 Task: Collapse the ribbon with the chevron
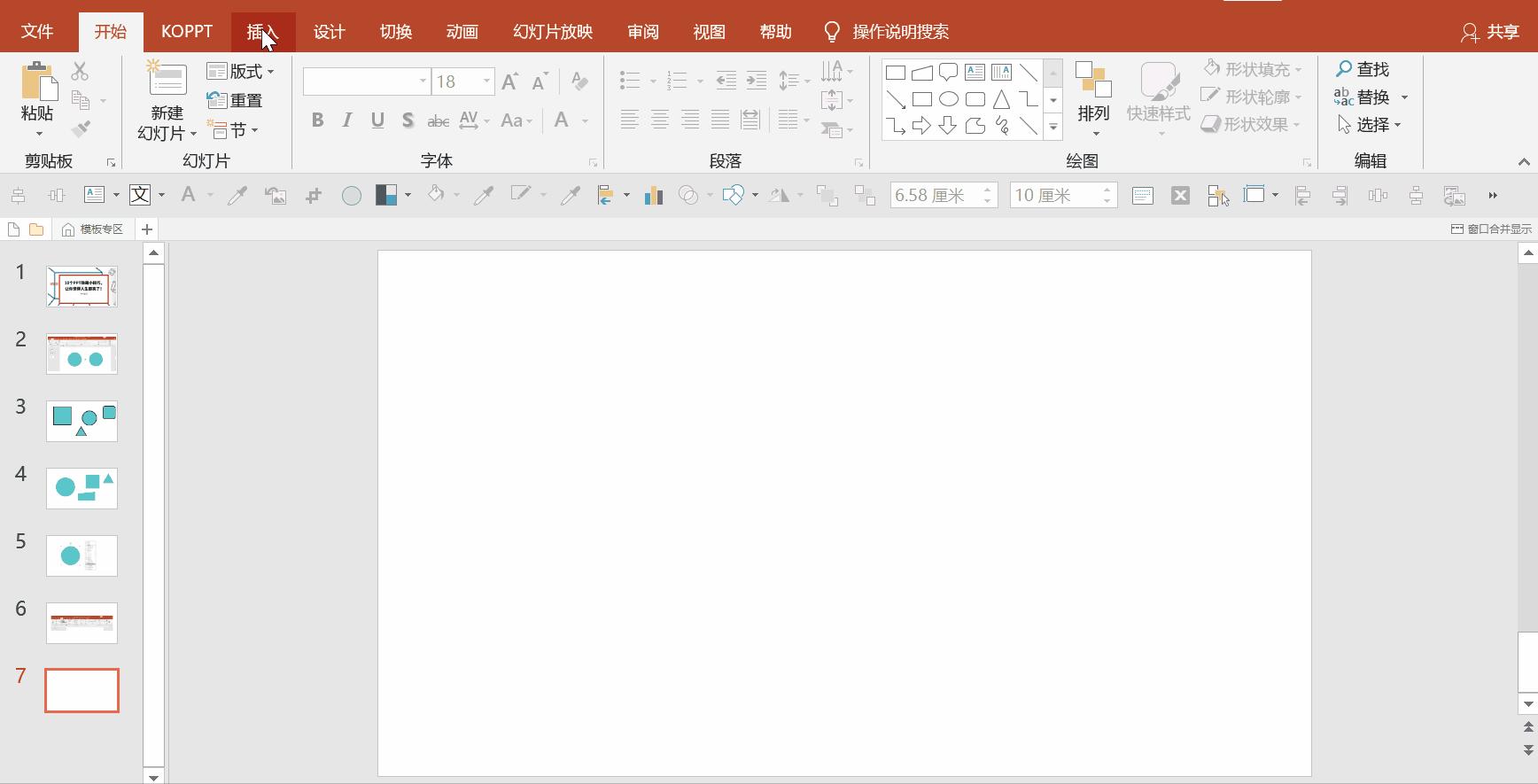(x=1524, y=162)
